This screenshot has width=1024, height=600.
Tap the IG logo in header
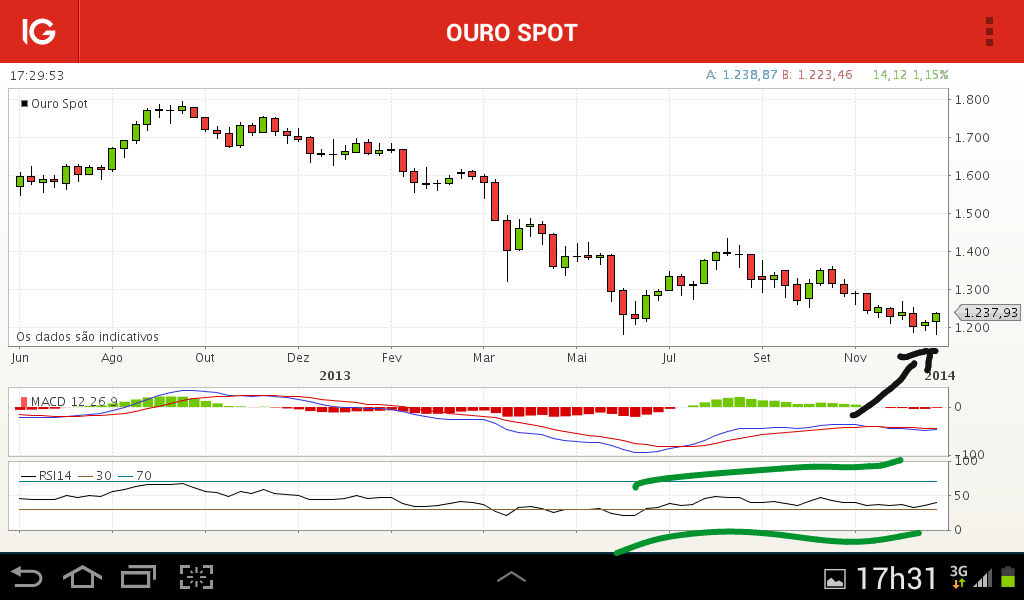click(x=39, y=31)
